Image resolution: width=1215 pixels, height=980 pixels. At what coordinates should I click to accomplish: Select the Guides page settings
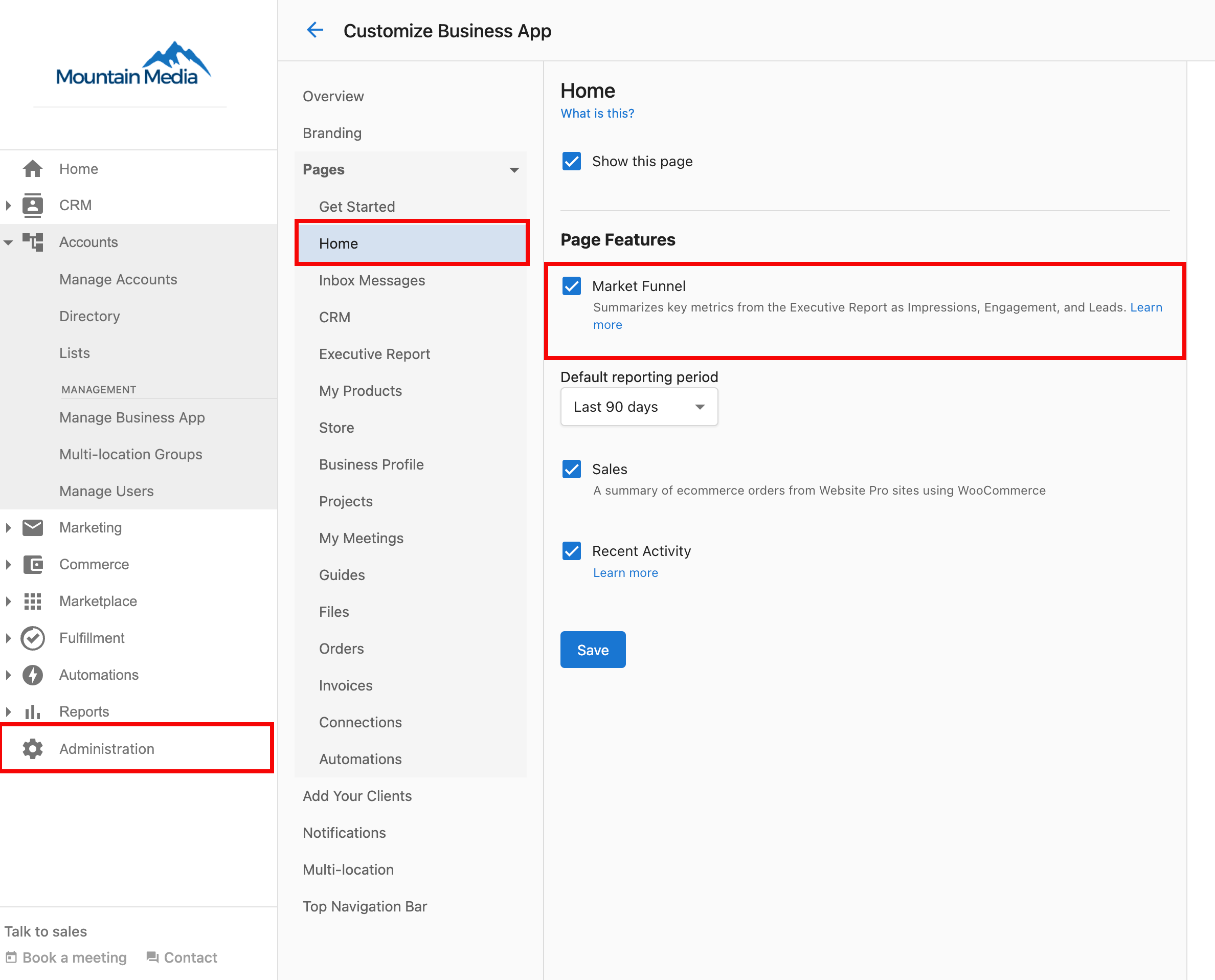tap(342, 575)
